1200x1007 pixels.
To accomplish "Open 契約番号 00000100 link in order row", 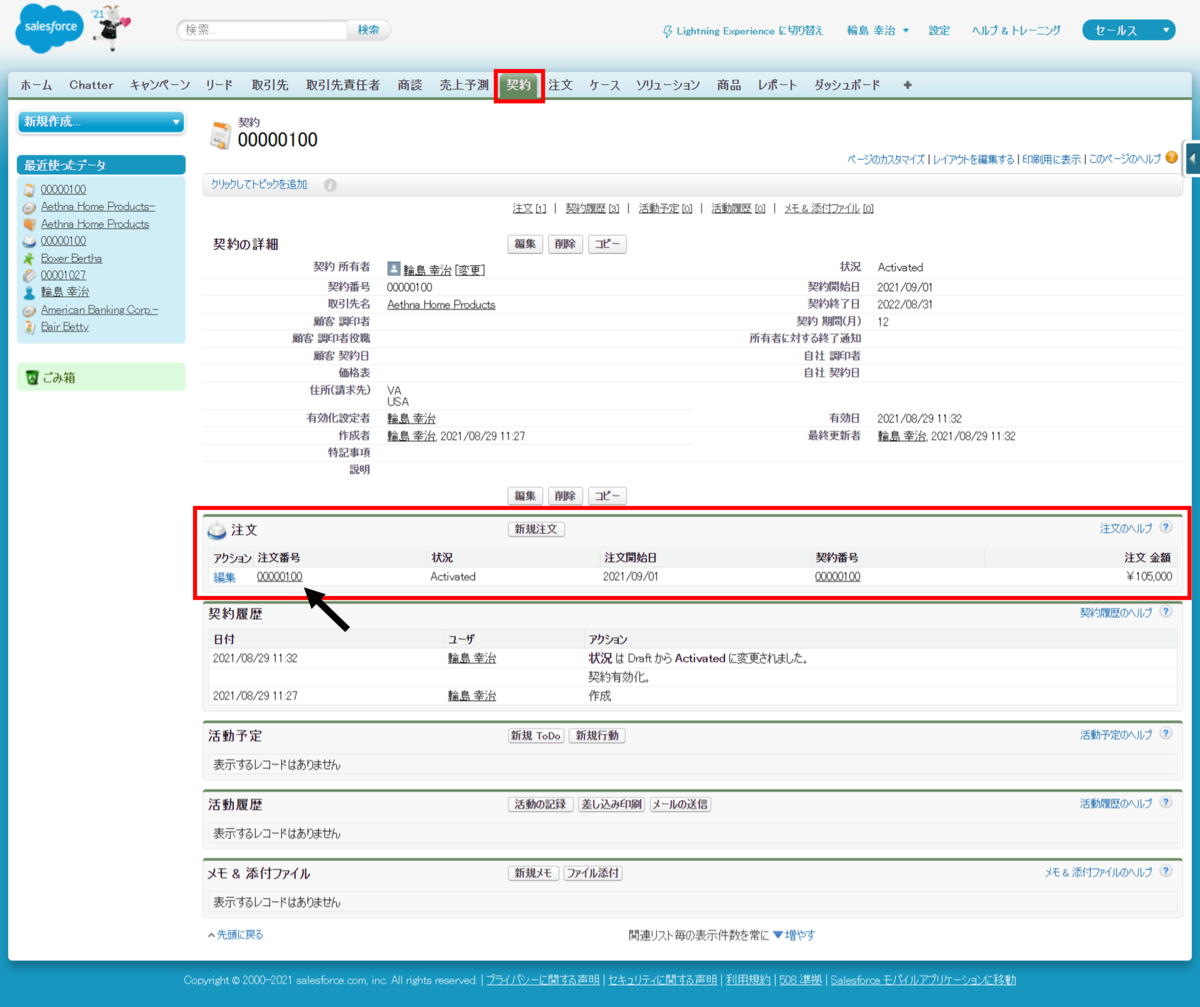I will (x=838, y=577).
